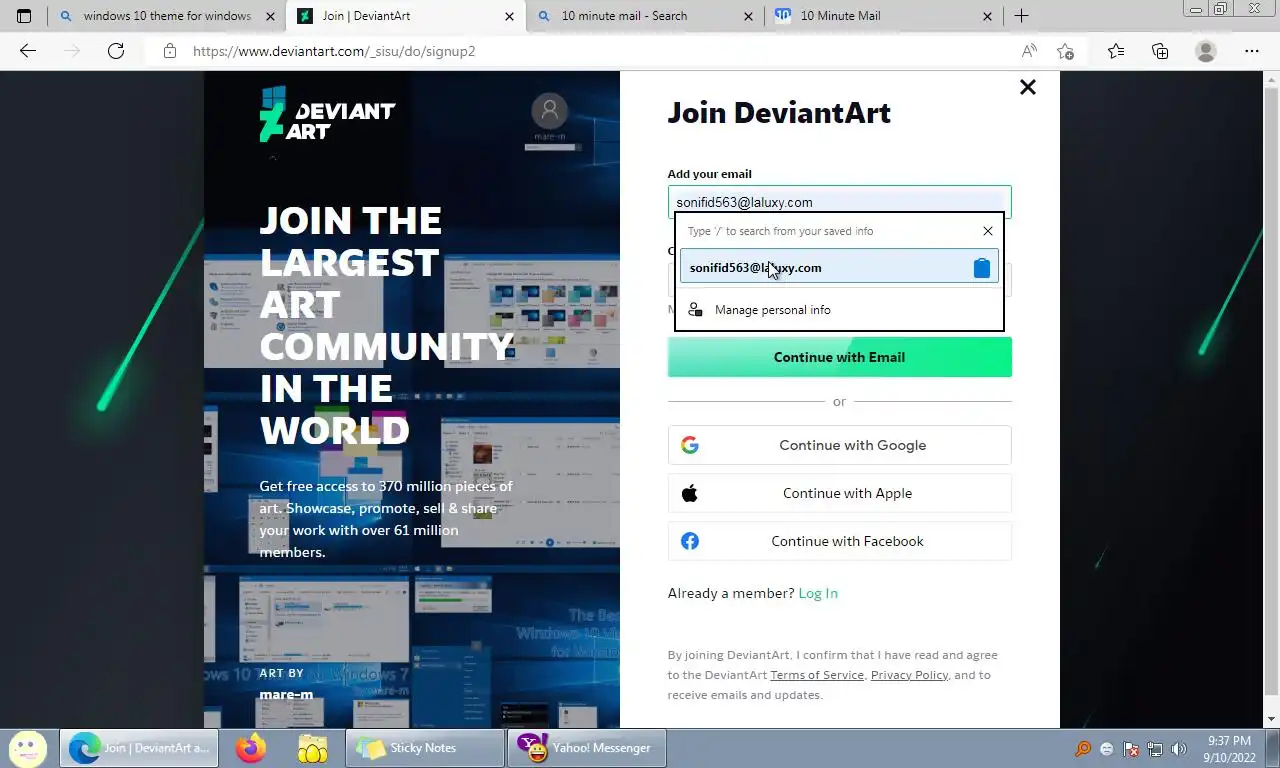The height and width of the screenshot is (768, 1280).
Task: Click Continue with Apple button
Action: [839, 493]
